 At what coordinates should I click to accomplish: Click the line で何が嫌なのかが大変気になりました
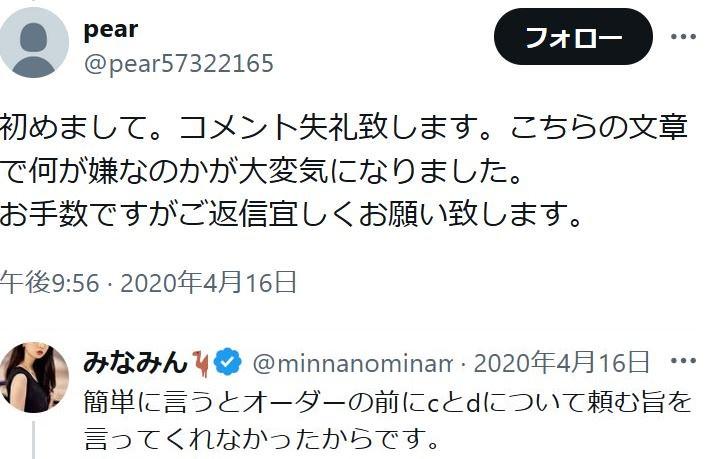(x=261, y=171)
